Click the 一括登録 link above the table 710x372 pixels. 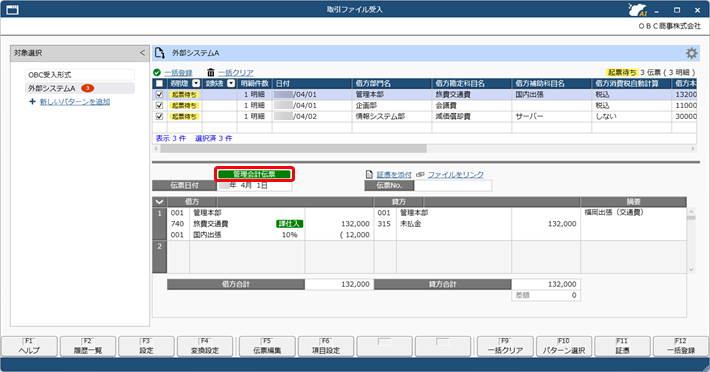click(x=178, y=72)
